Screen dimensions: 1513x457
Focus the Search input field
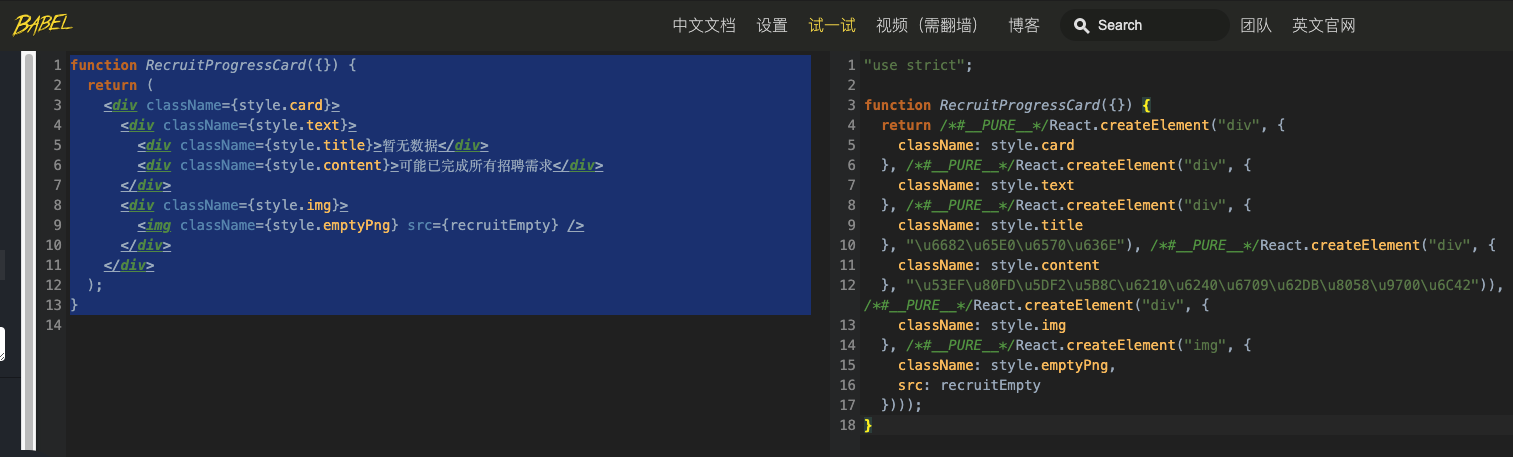click(1145, 25)
